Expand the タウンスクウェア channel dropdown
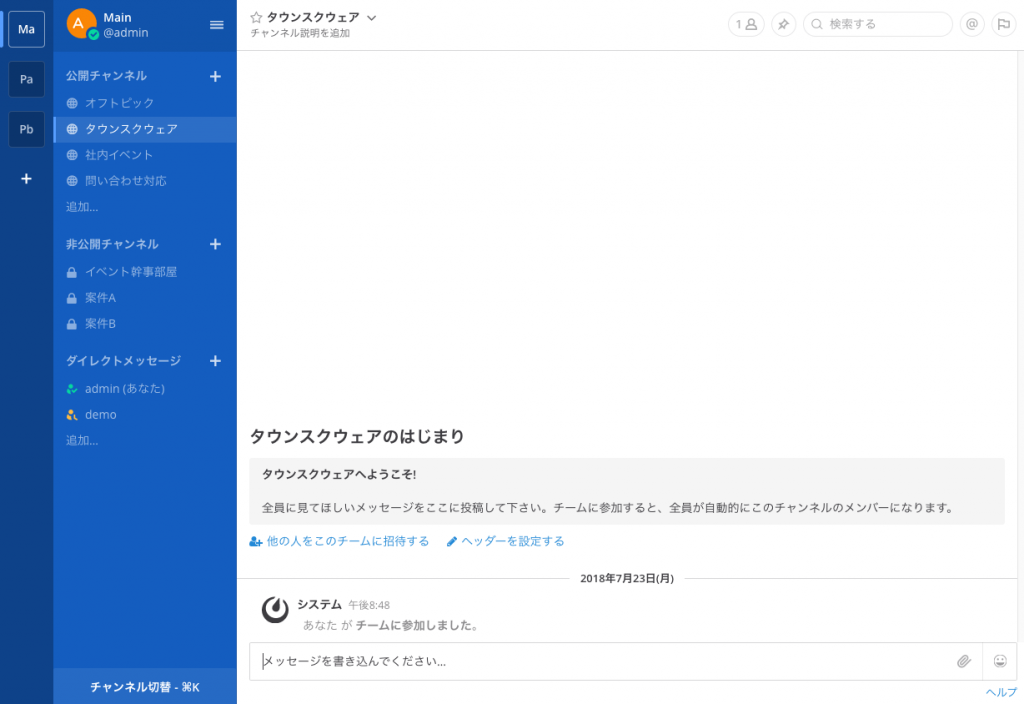The image size is (1024, 704). [x=372, y=18]
